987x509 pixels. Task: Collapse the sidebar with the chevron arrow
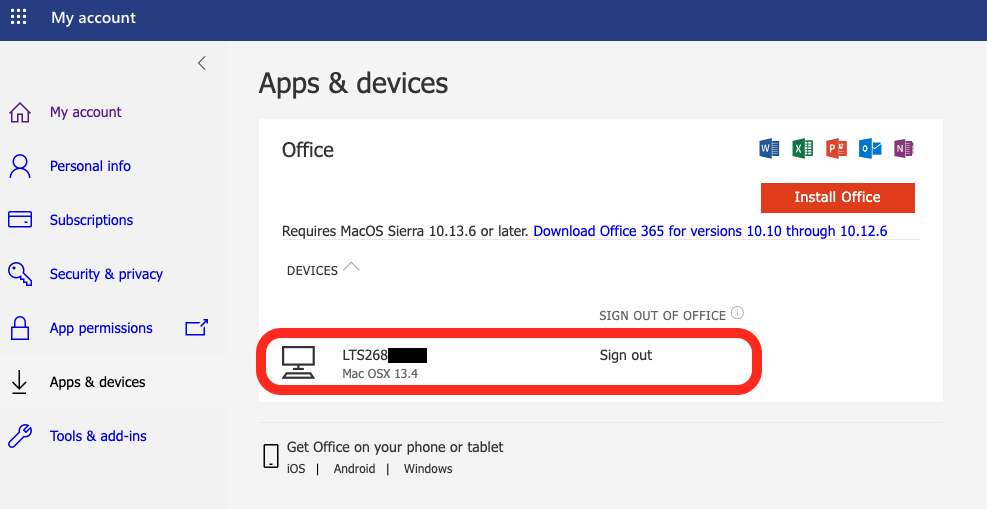(201, 63)
